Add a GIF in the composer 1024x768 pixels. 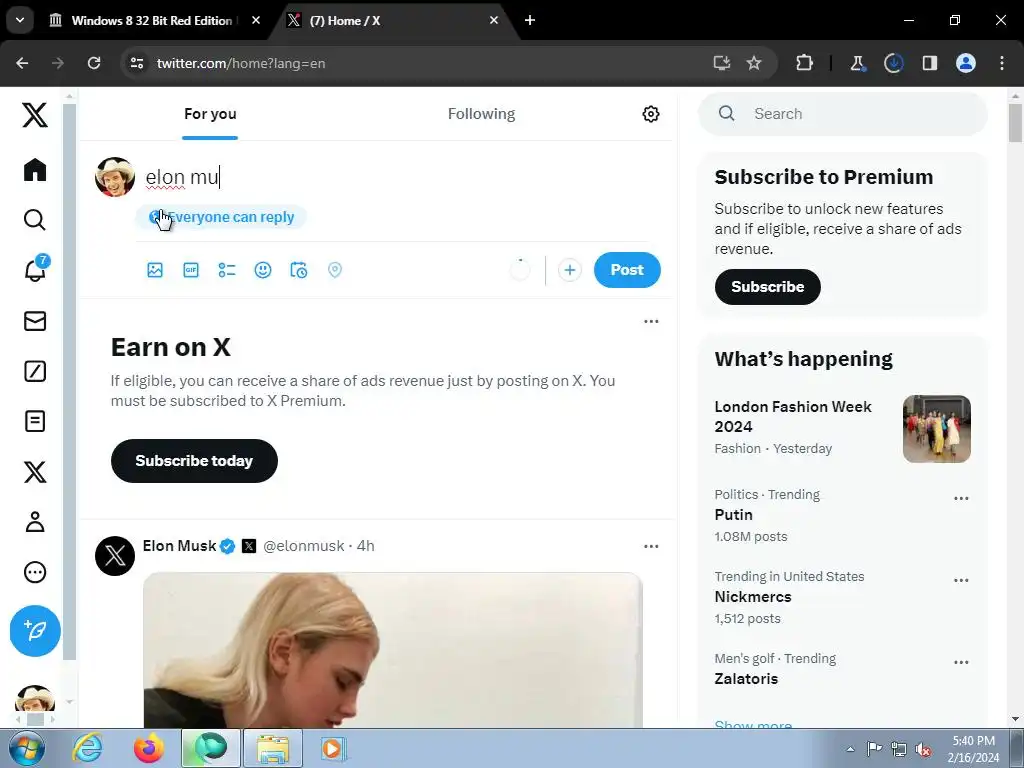coord(191,270)
